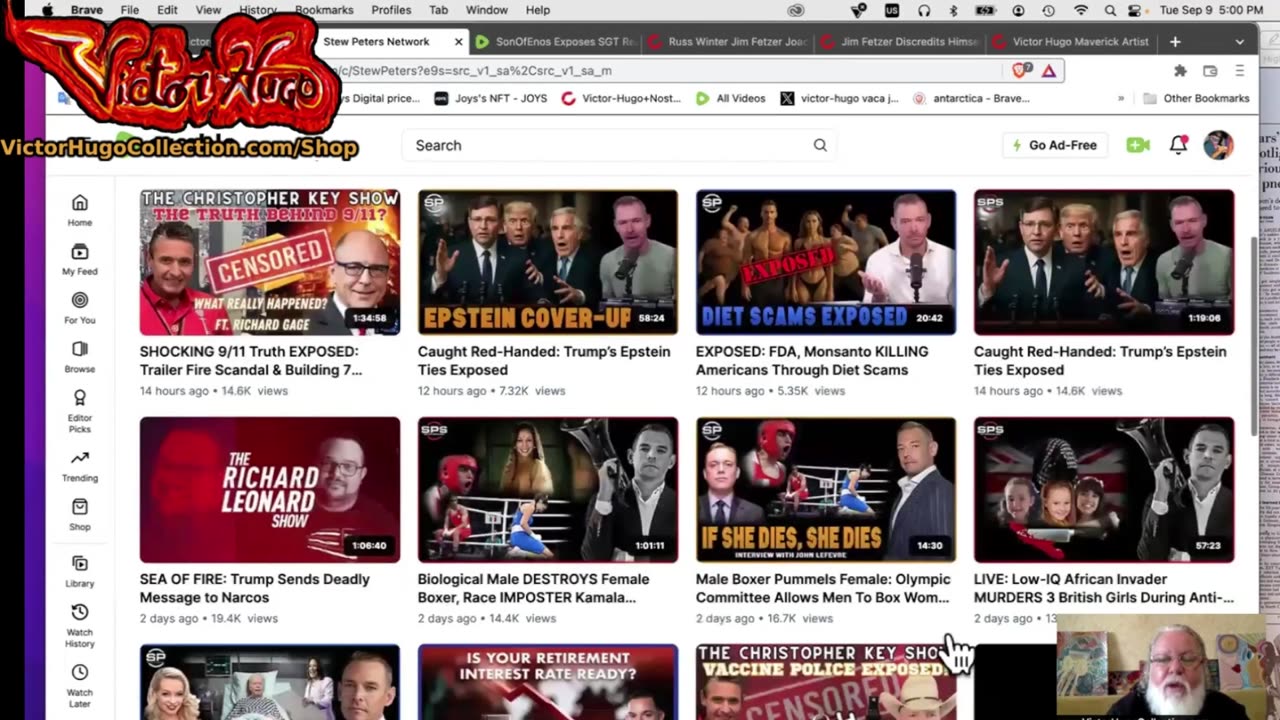Image resolution: width=1280 pixels, height=720 pixels.
Task: Play the If She Dies, She Dies thumbnail
Action: [x=826, y=490]
